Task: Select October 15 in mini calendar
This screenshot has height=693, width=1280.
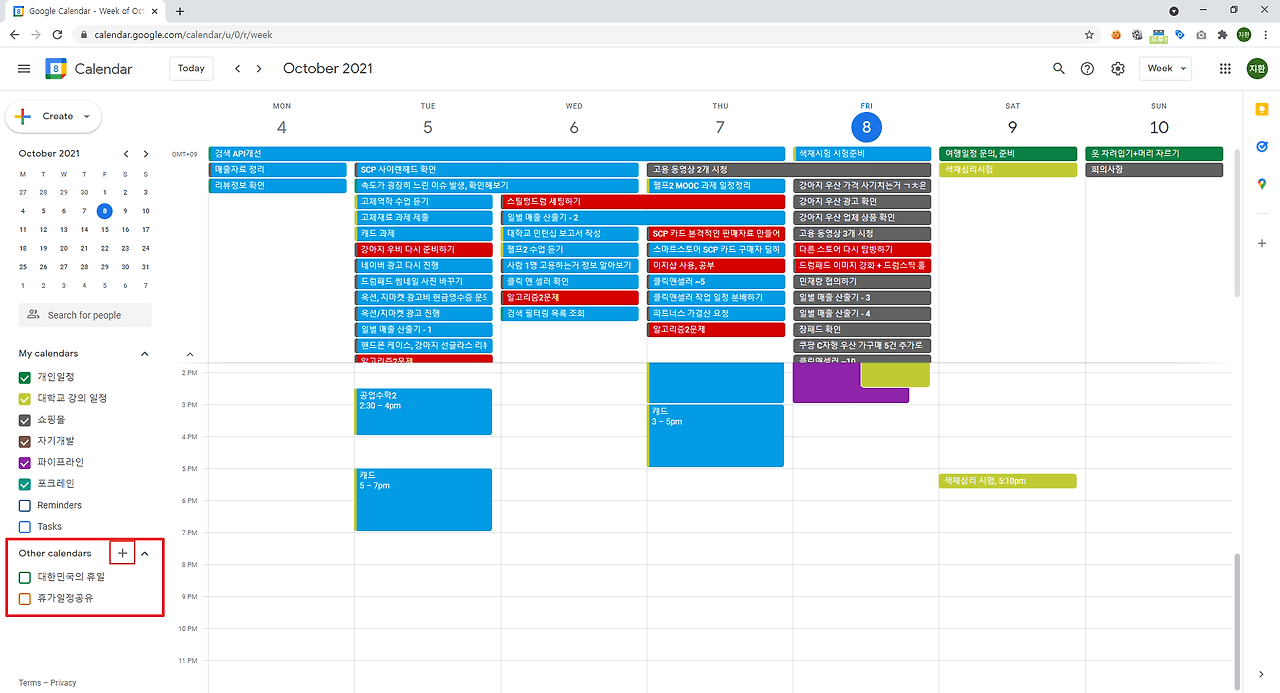Action: [105, 229]
